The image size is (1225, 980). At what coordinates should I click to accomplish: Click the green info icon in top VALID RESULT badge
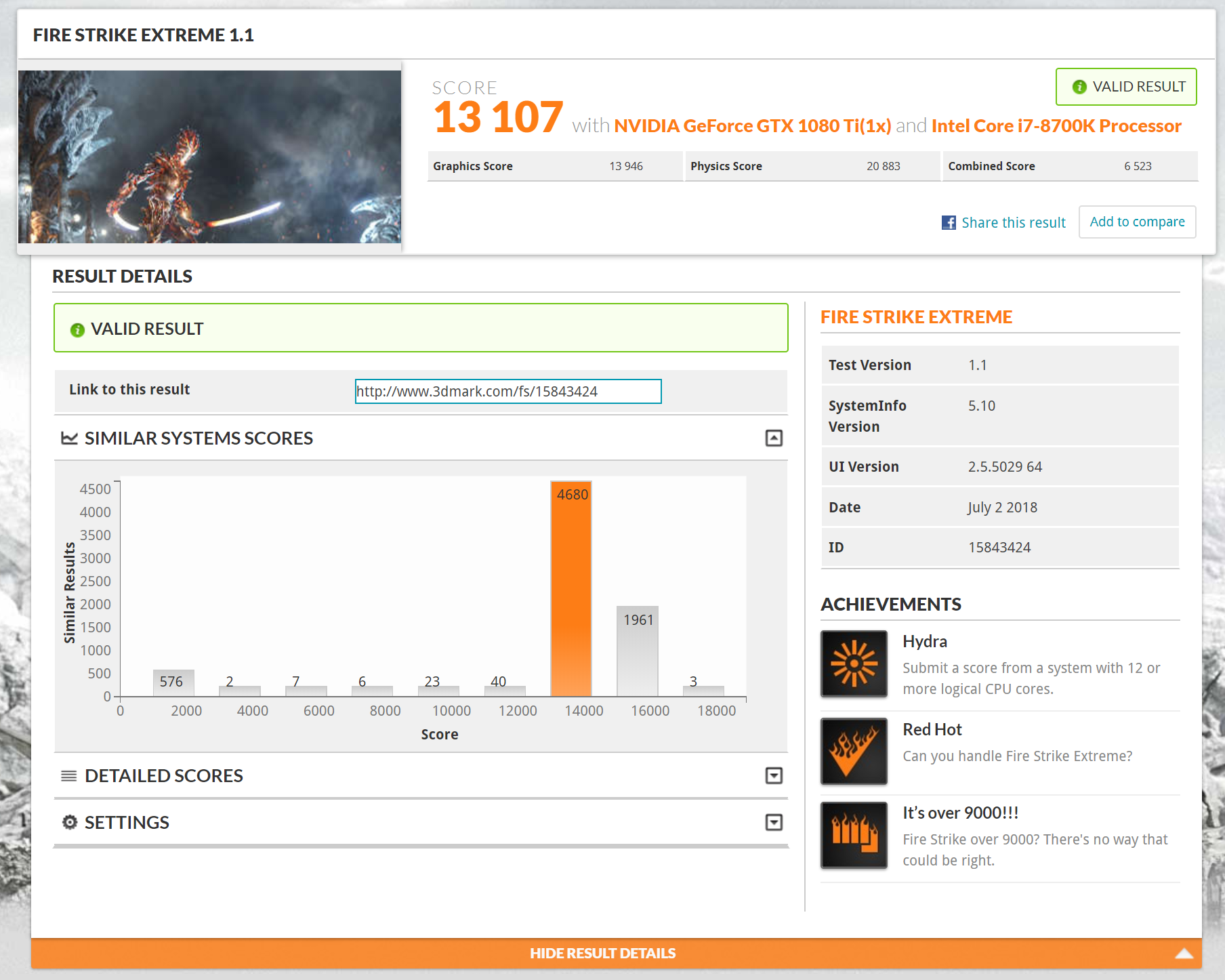click(x=1079, y=87)
